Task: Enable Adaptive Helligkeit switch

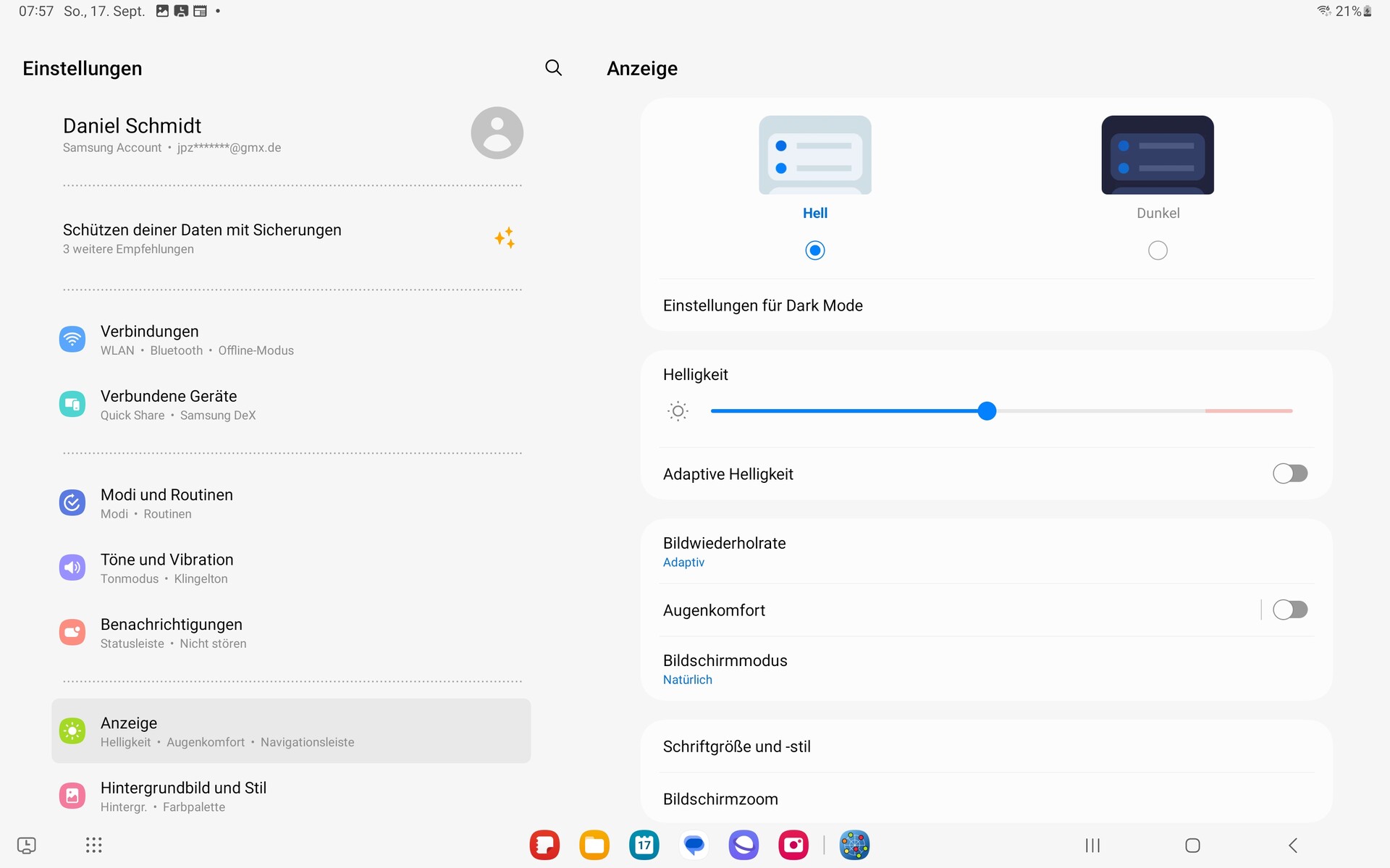Action: coord(1289,473)
